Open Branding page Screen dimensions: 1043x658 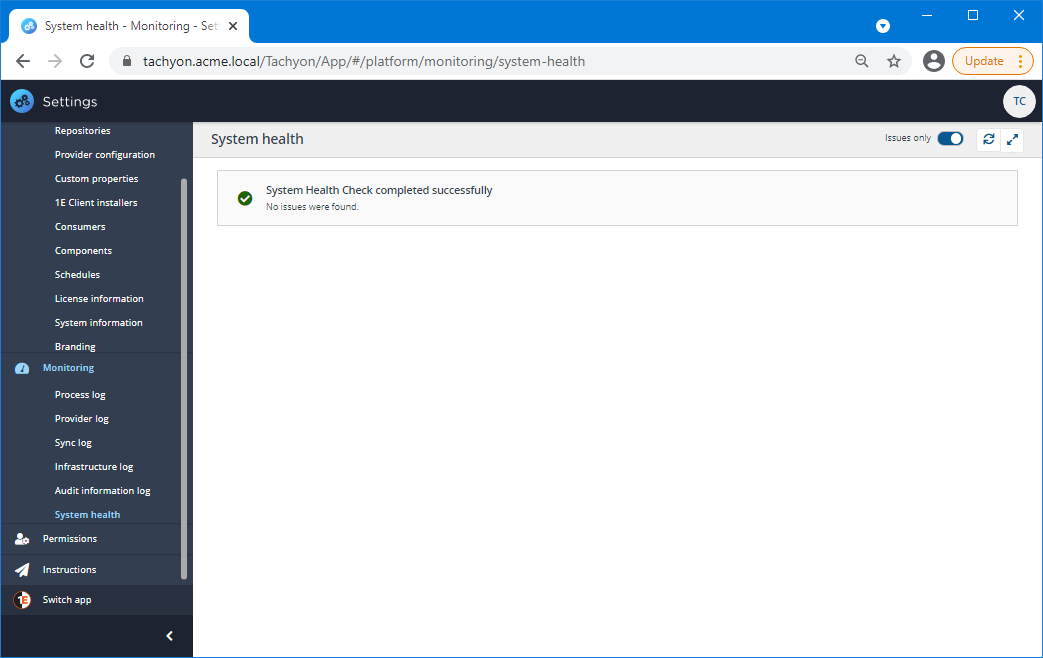point(75,346)
